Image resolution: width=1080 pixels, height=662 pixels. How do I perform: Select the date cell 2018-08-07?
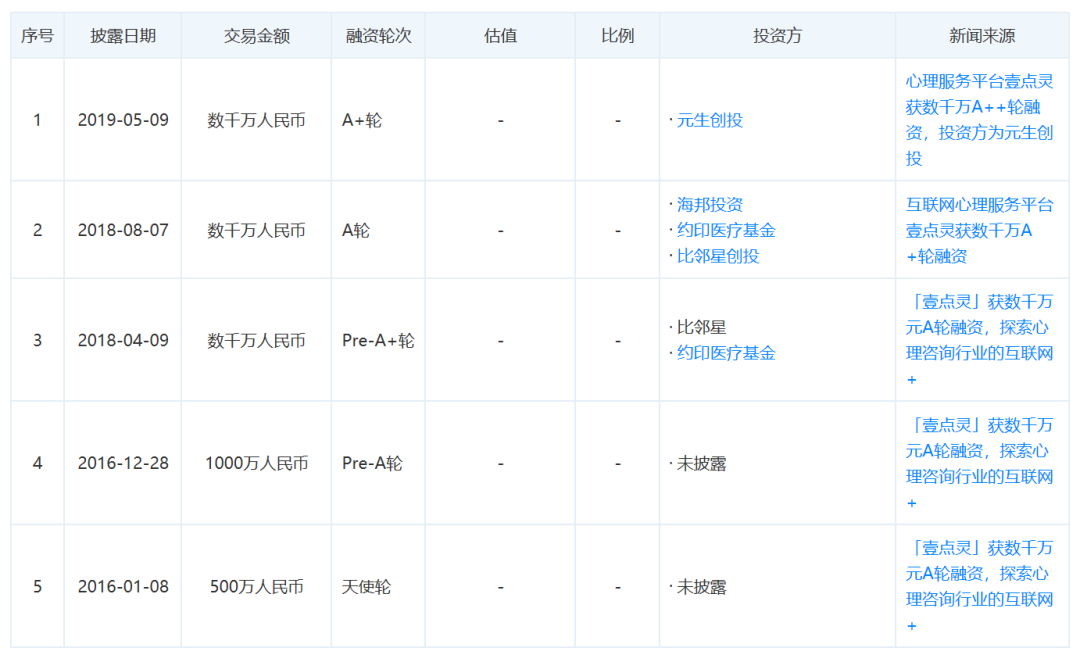click(123, 230)
